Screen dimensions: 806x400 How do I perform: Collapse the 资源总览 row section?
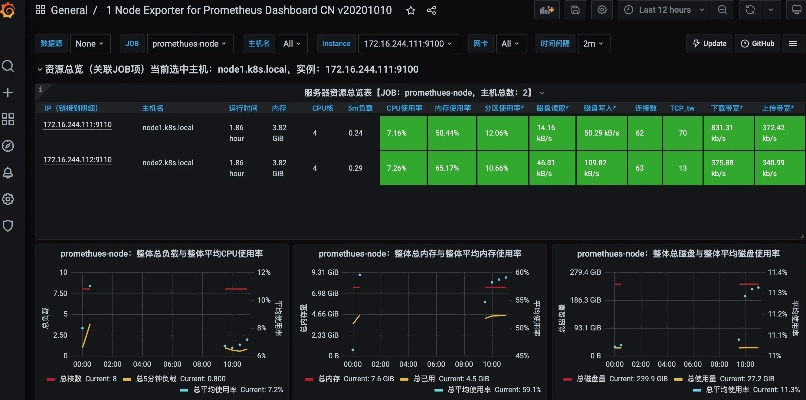tap(40, 69)
